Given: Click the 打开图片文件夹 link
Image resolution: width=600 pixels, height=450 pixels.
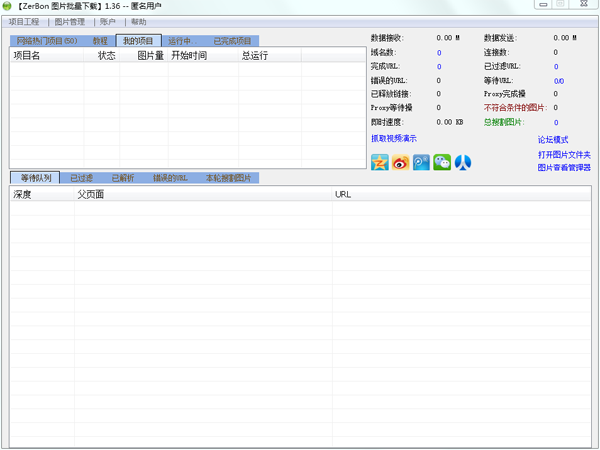Looking at the screenshot, I should pyautogui.click(x=564, y=154).
